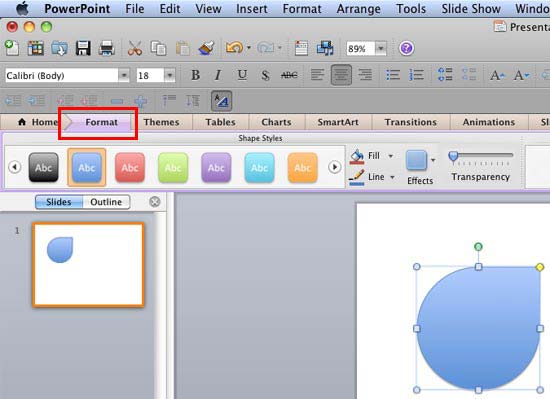Open the Effects dropdown arrow
This screenshot has height=399, width=550.
[433, 160]
